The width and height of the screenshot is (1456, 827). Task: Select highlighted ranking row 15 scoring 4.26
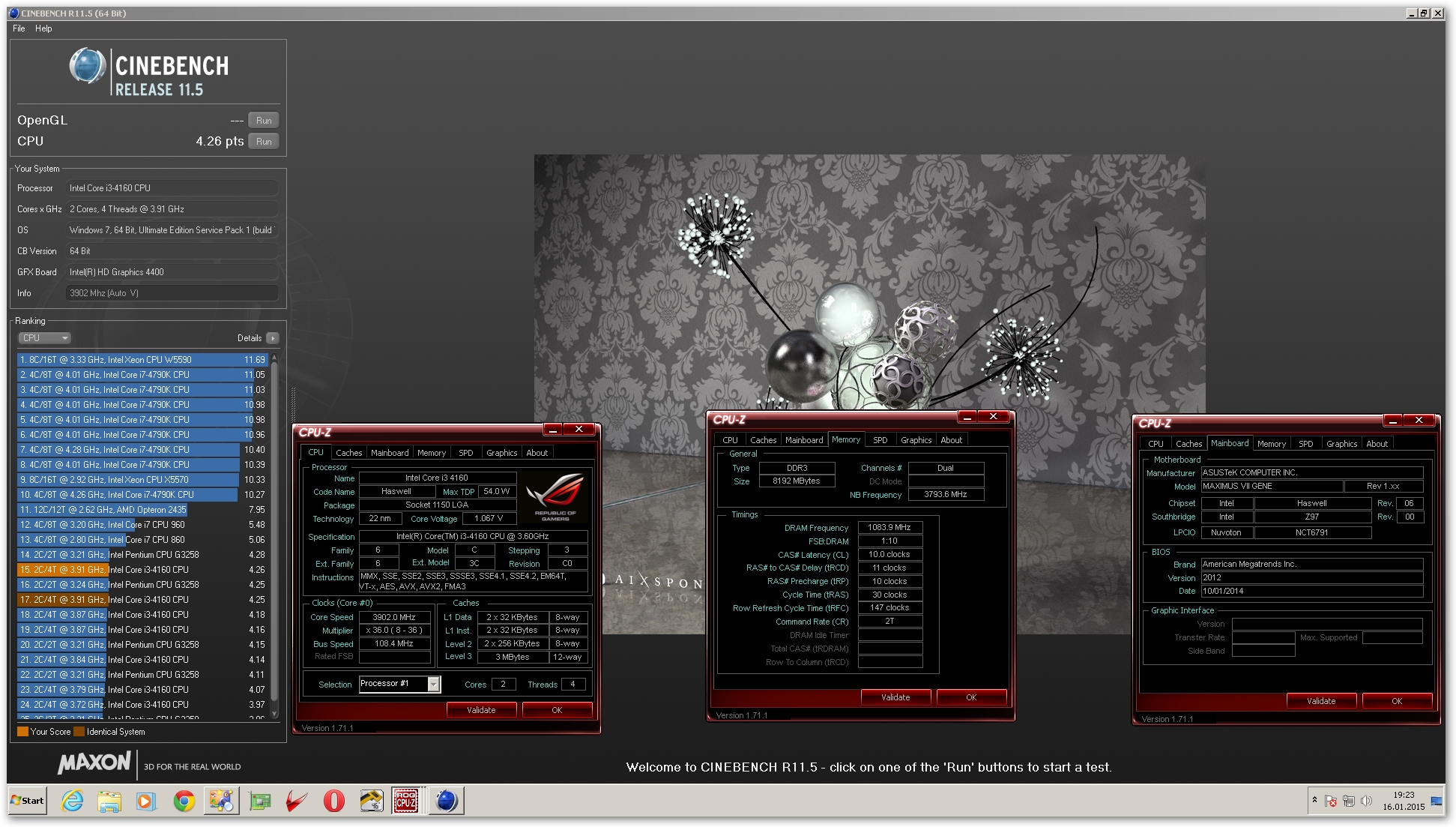[142, 570]
